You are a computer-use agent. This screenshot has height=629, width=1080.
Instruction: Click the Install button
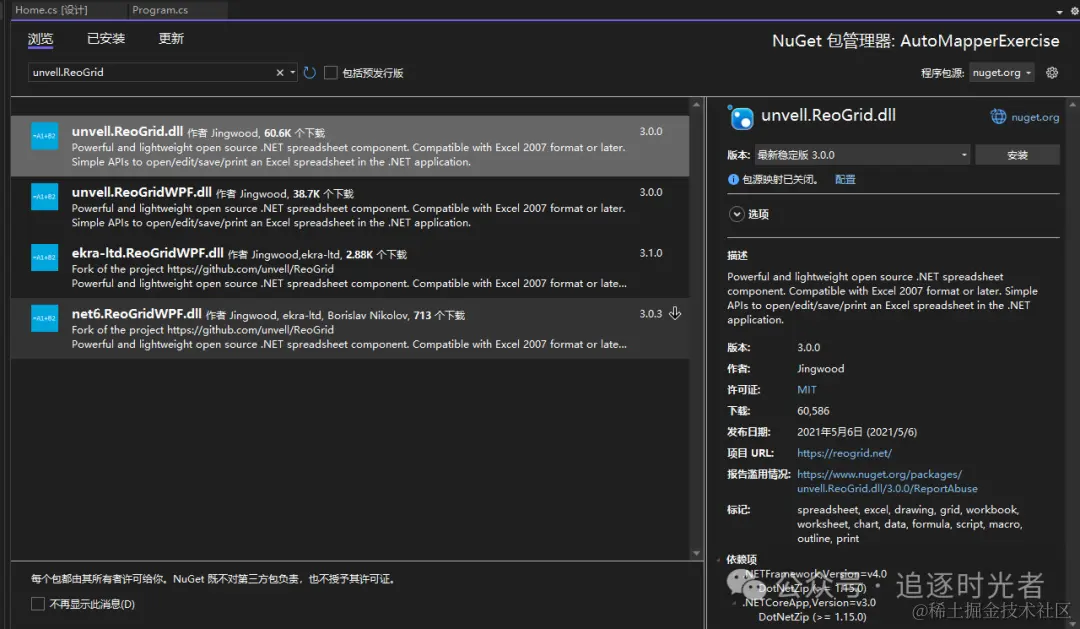click(x=1017, y=155)
